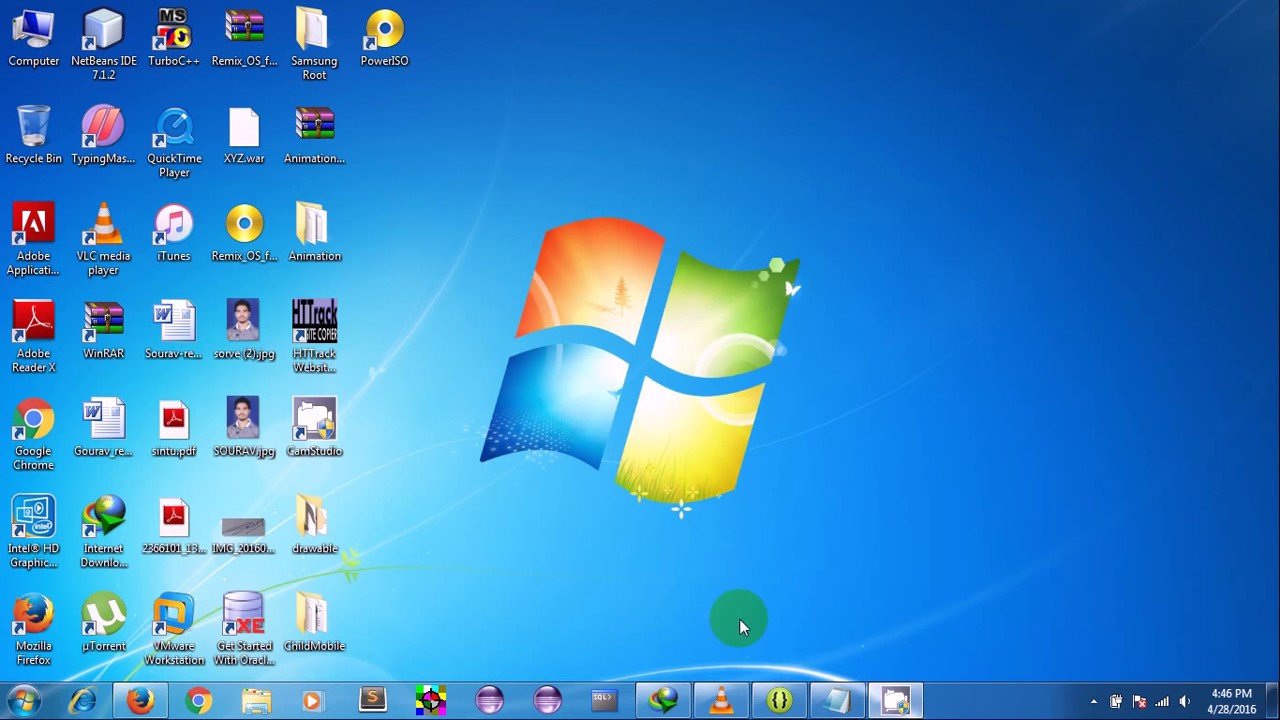
Task: Open Internet Explorer from the taskbar
Action: click(82, 701)
